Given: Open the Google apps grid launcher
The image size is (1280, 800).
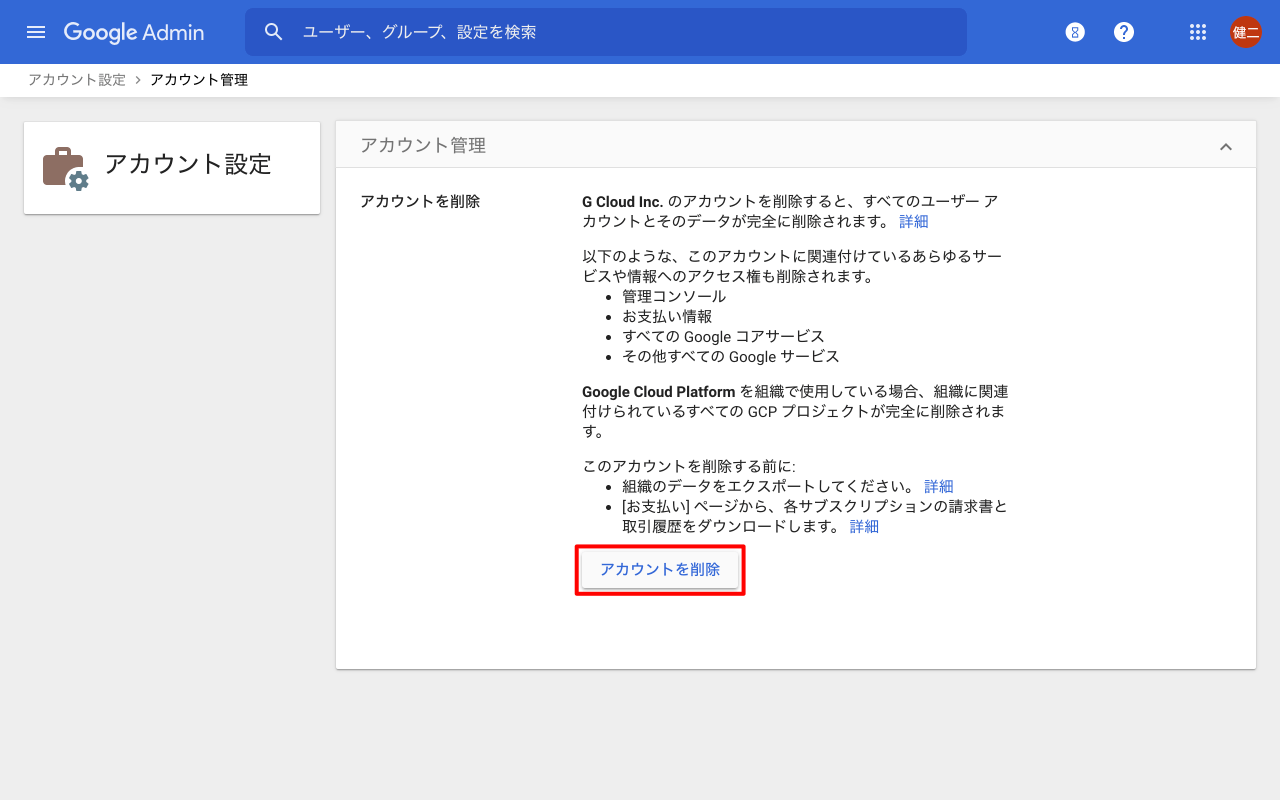Looking at the screenshot, I should 1198,32.
